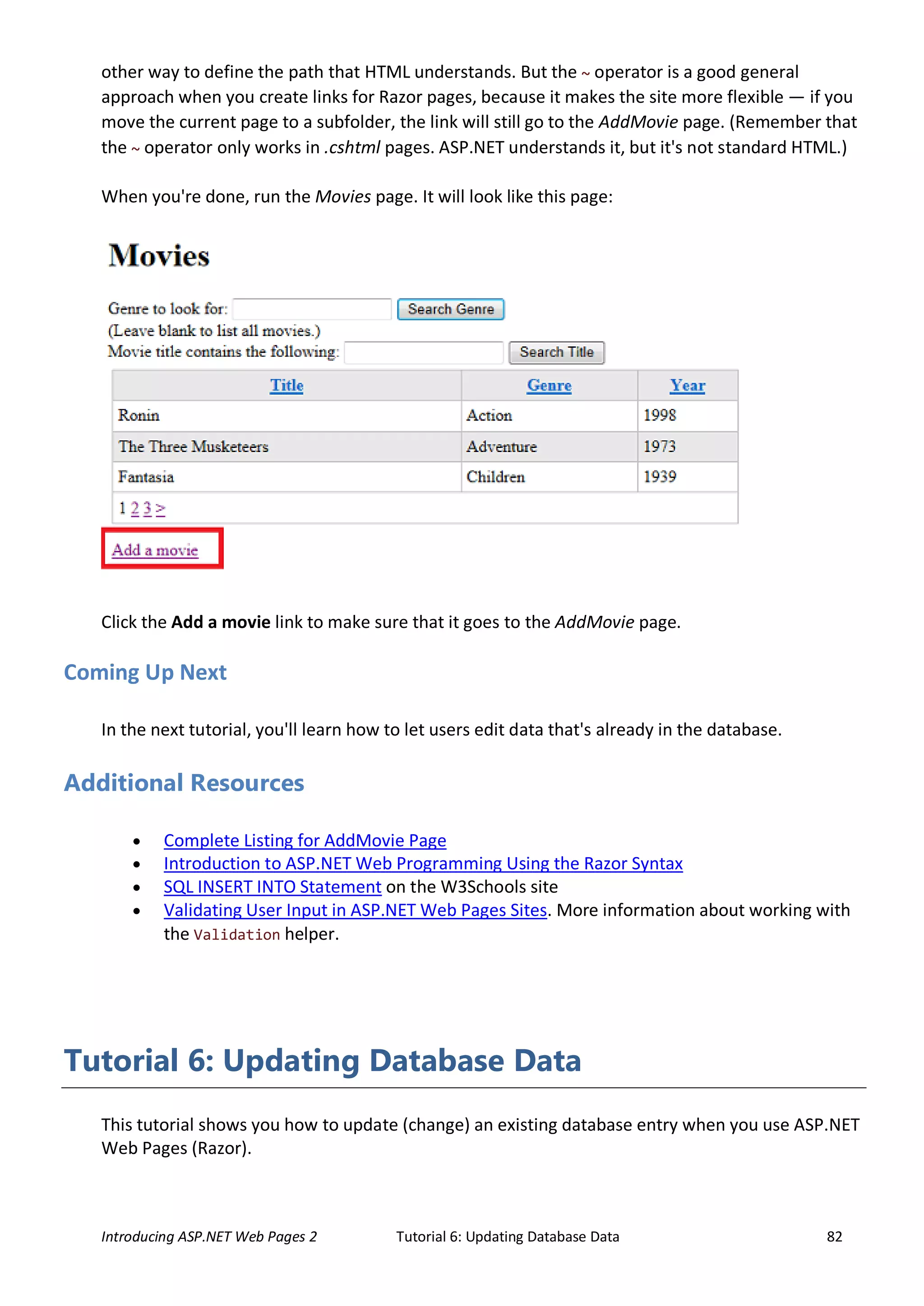The height and width of the screenshot is (1306, 924).
Task: Select the Adventure genre cell
Action: 549,447
